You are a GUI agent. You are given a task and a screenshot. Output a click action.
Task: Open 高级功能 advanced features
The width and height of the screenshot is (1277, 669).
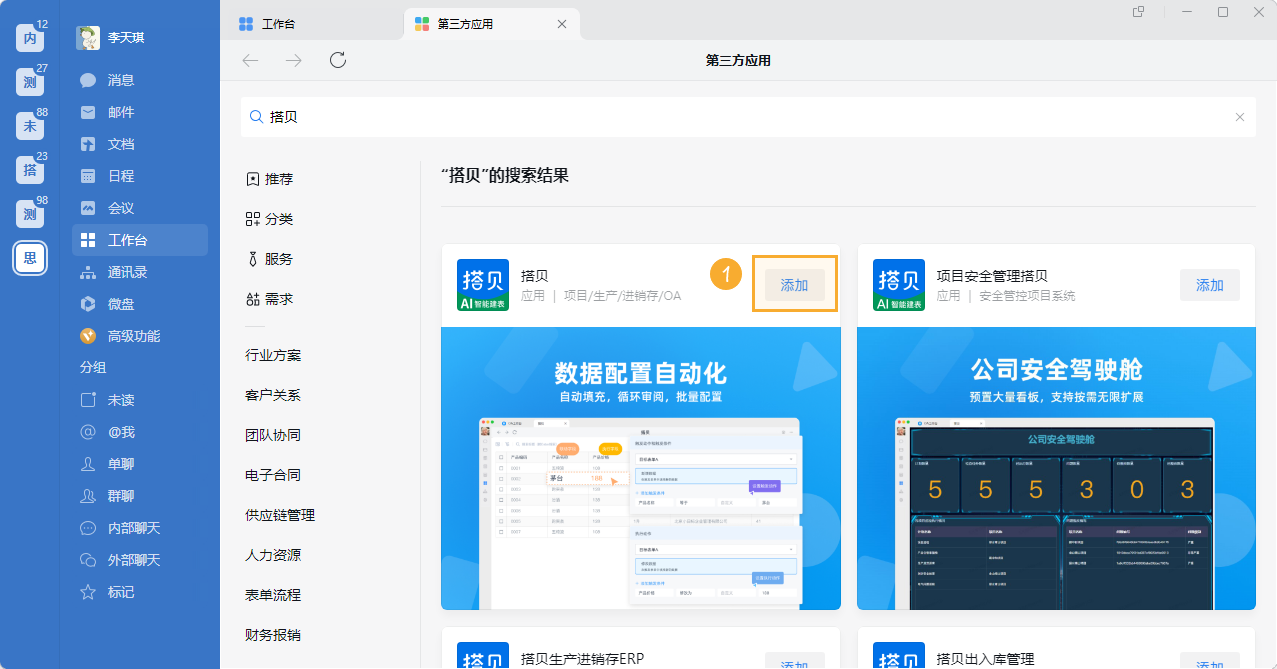tap(130, 335)
